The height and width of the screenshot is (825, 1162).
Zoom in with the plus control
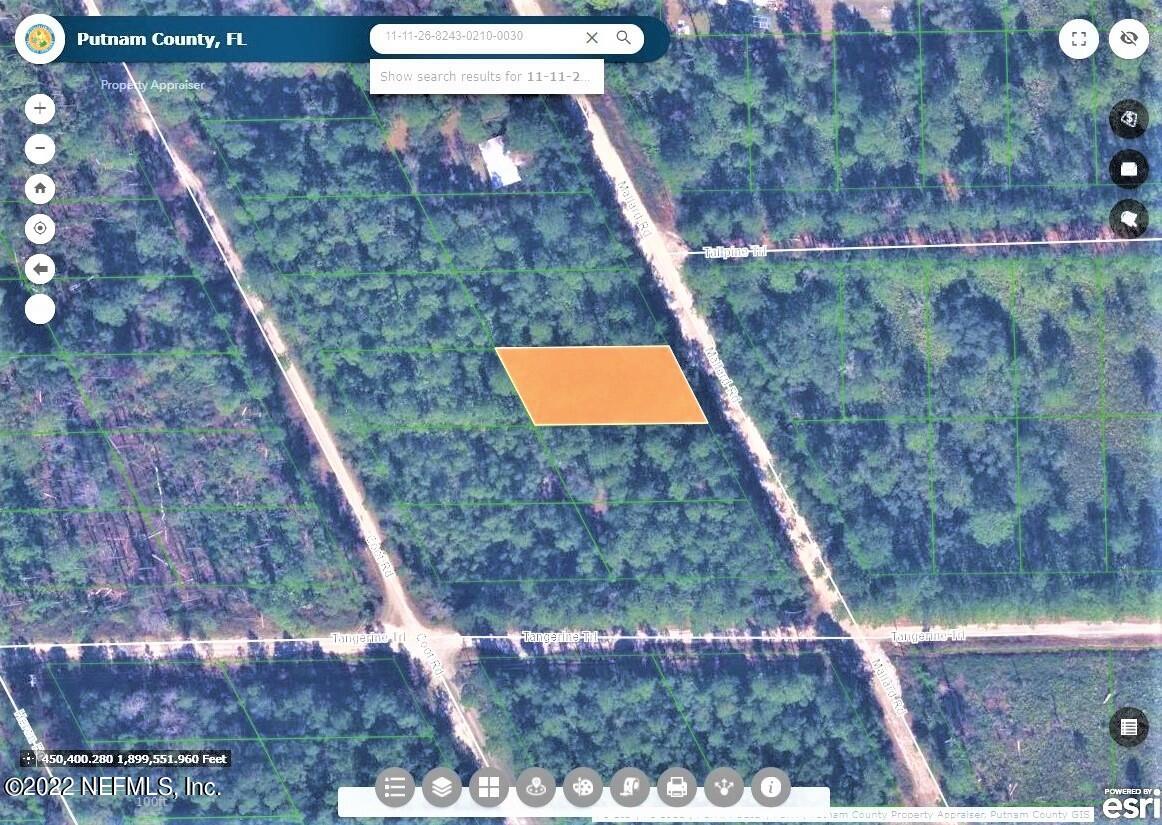tap(40, 108)
